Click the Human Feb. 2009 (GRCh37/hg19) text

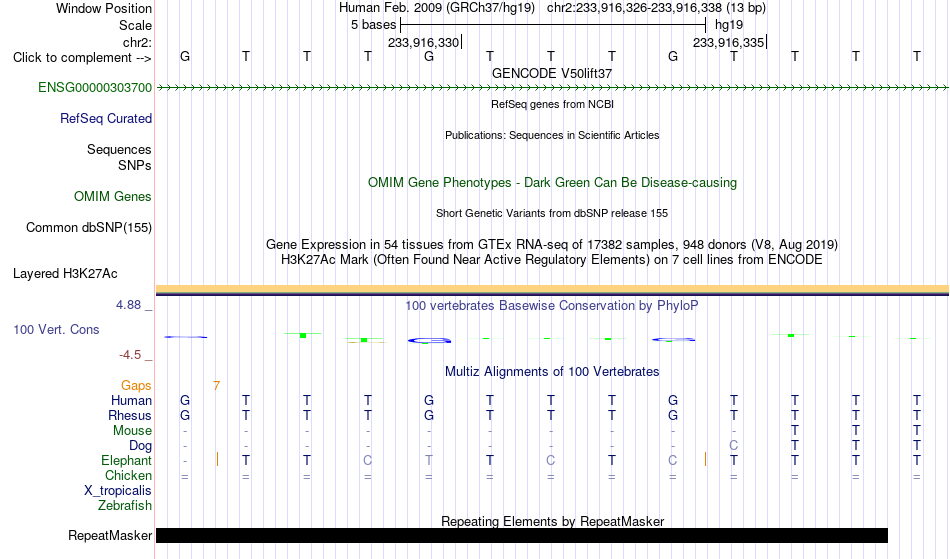[x=436, y=8]
